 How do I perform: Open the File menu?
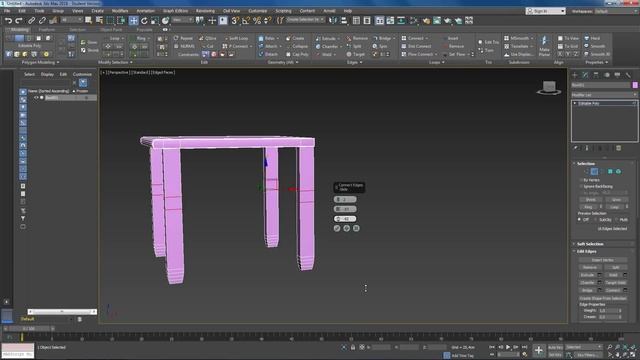pos(7,11)
